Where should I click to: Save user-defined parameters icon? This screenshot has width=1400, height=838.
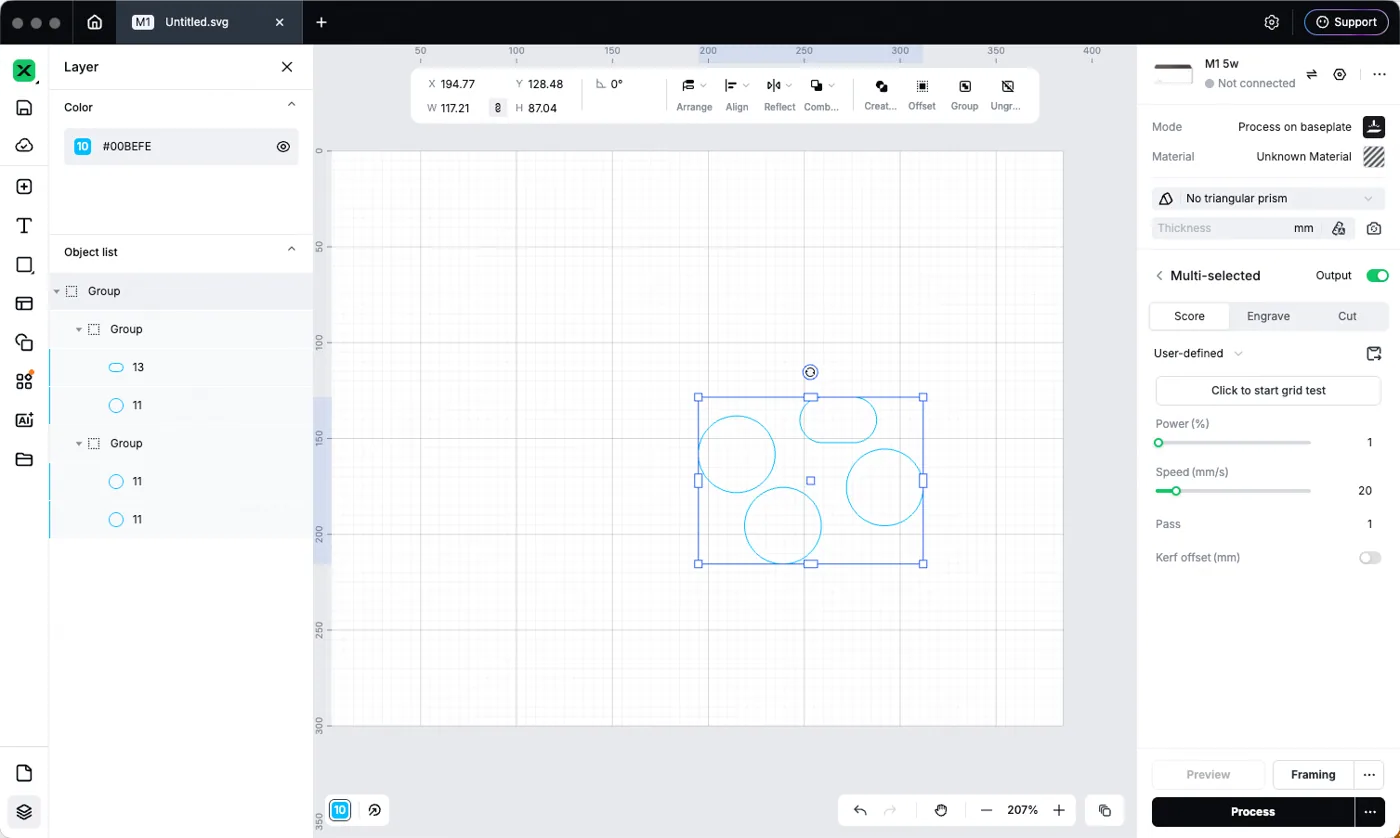[1374, 353]
